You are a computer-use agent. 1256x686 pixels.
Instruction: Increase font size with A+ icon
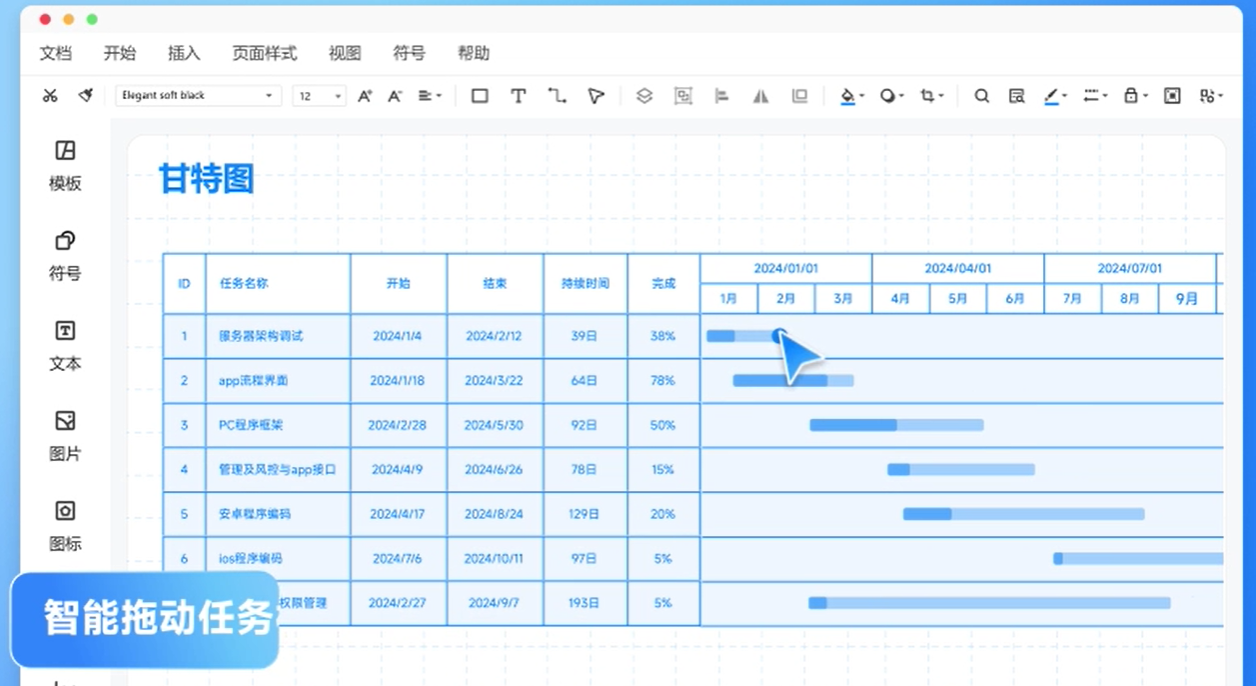tap(365, 96)
